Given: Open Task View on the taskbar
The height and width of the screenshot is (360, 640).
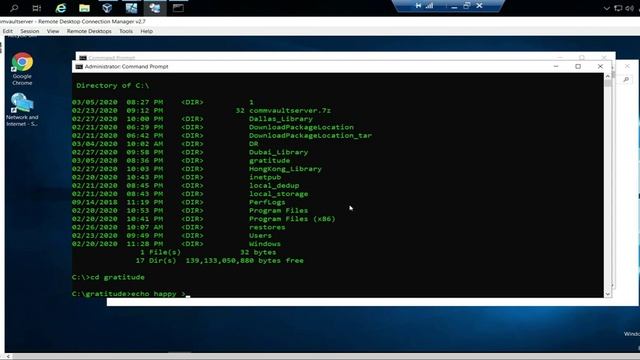Looking at the screenshot, I should pos(36,8).
